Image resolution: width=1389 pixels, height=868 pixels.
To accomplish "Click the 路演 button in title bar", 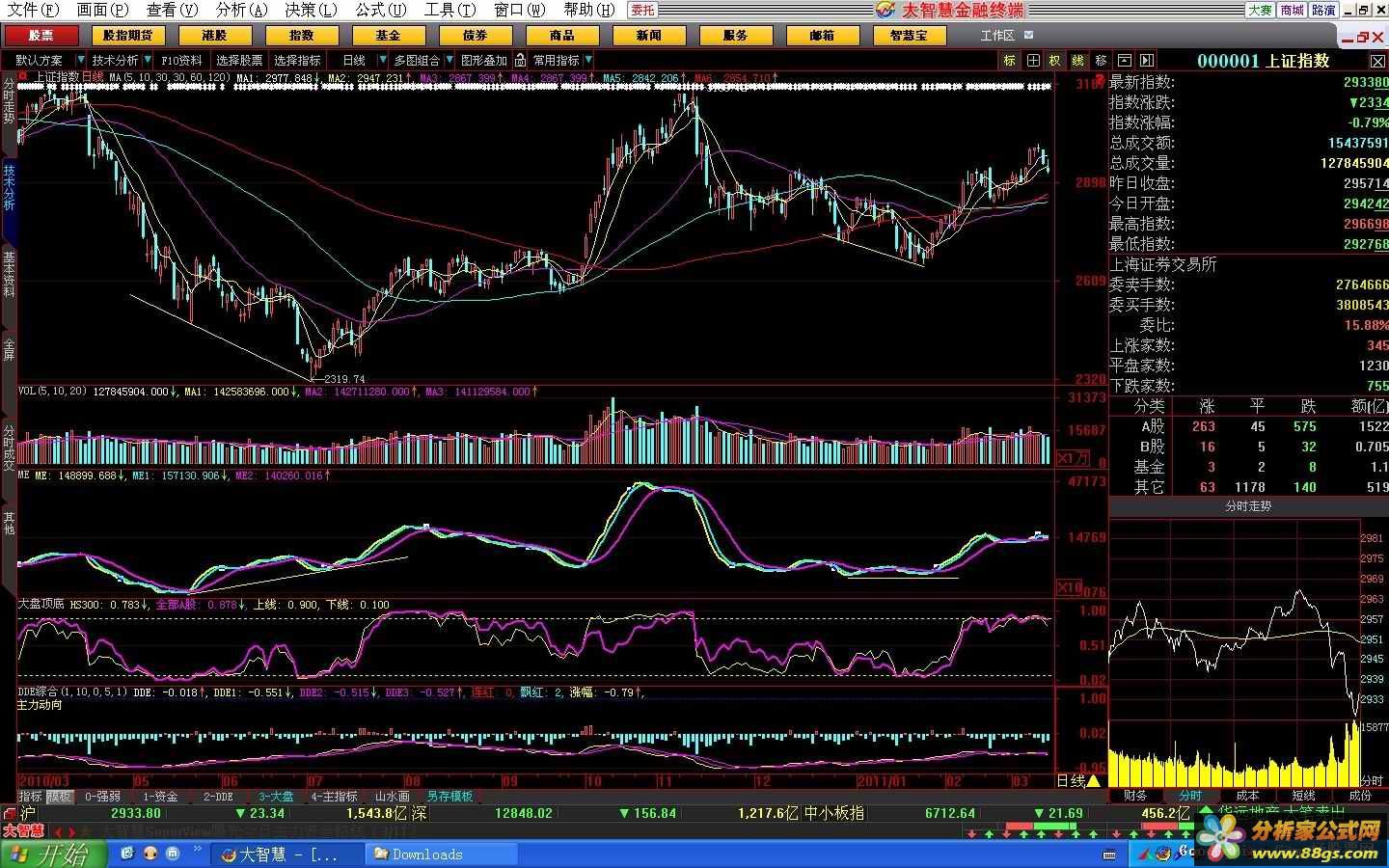I will coord(1323,10).
